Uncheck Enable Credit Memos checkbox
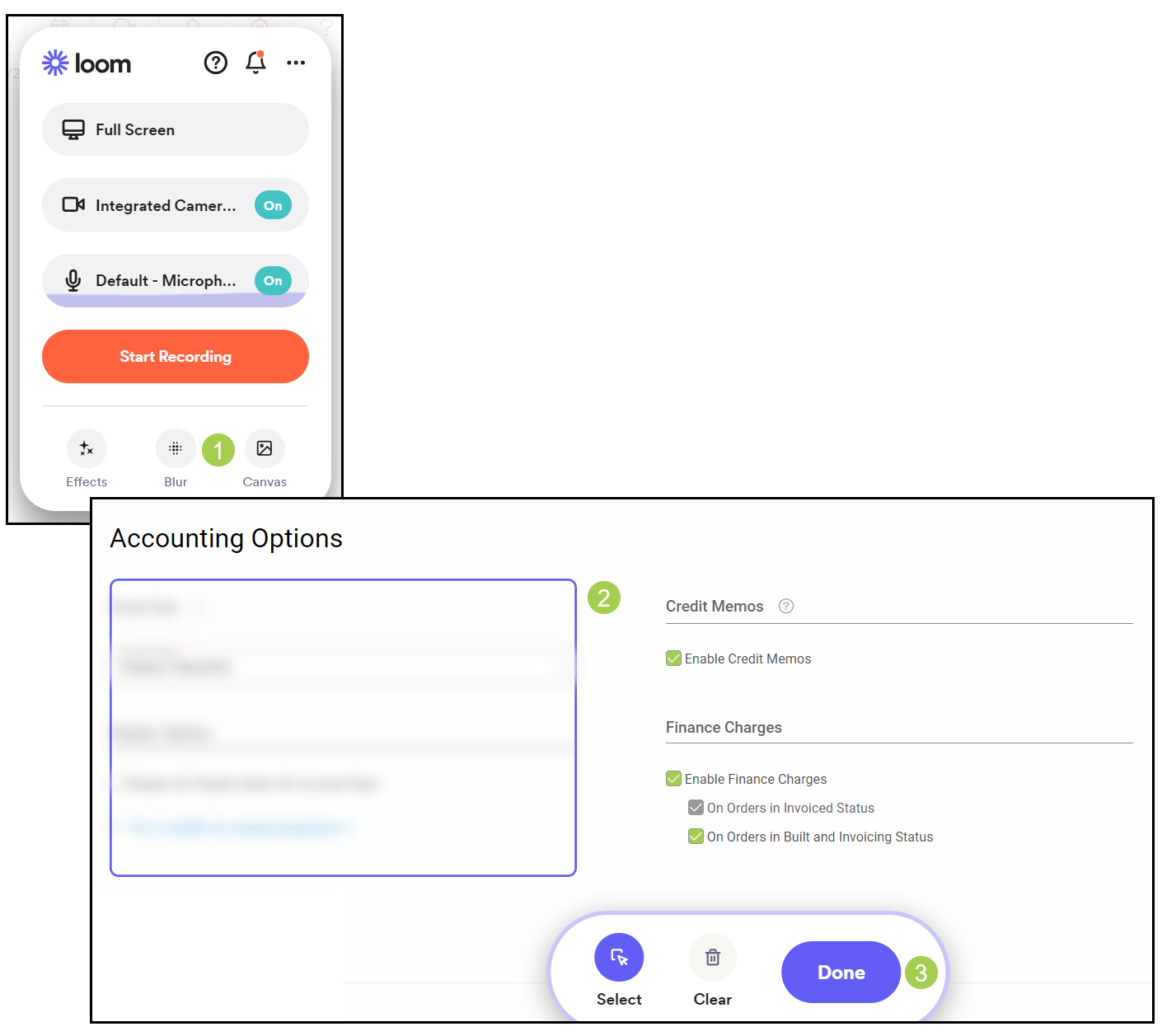 point(673,658)
